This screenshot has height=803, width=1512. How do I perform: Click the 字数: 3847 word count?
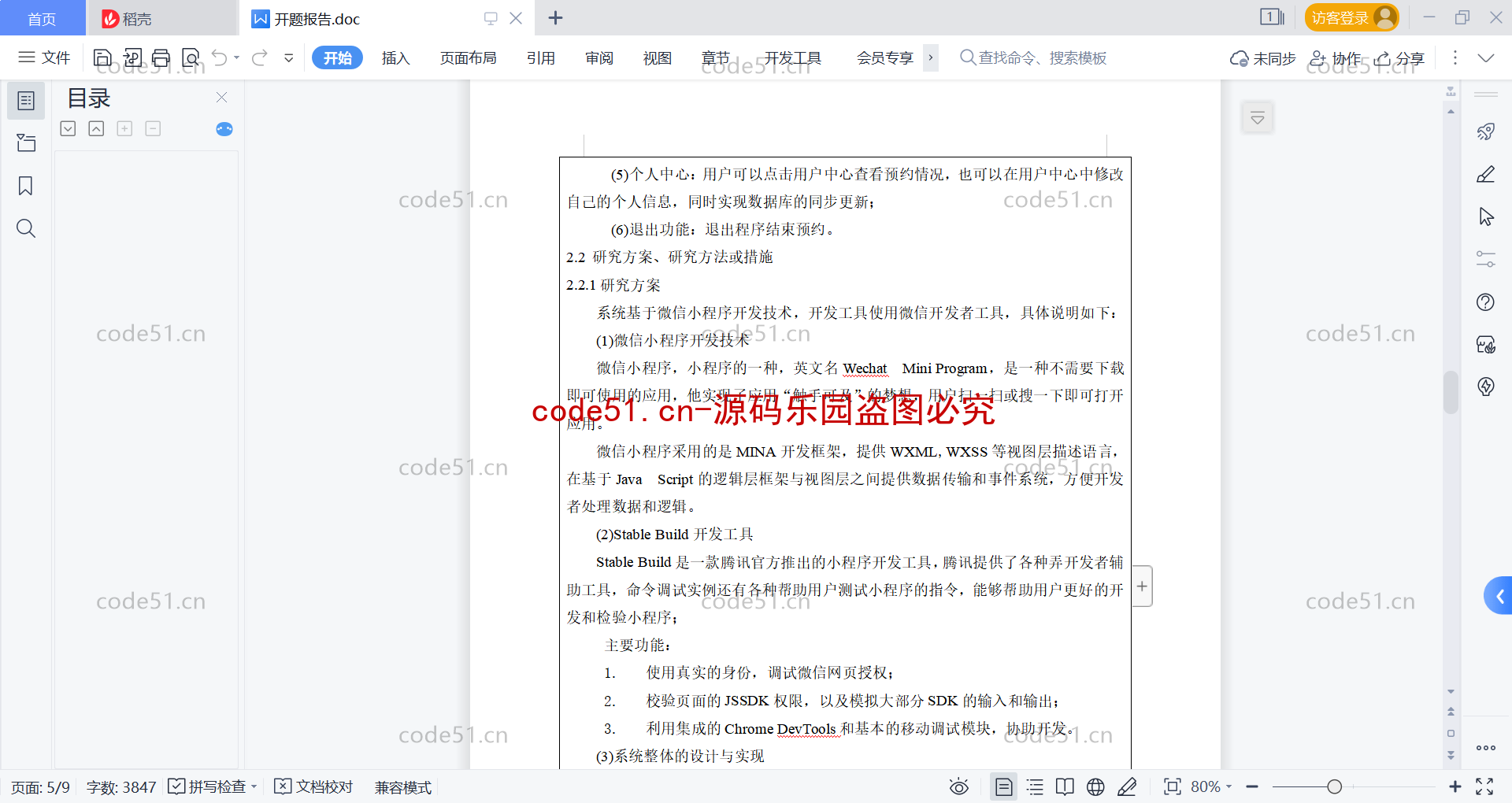click(x=121, y=787)
